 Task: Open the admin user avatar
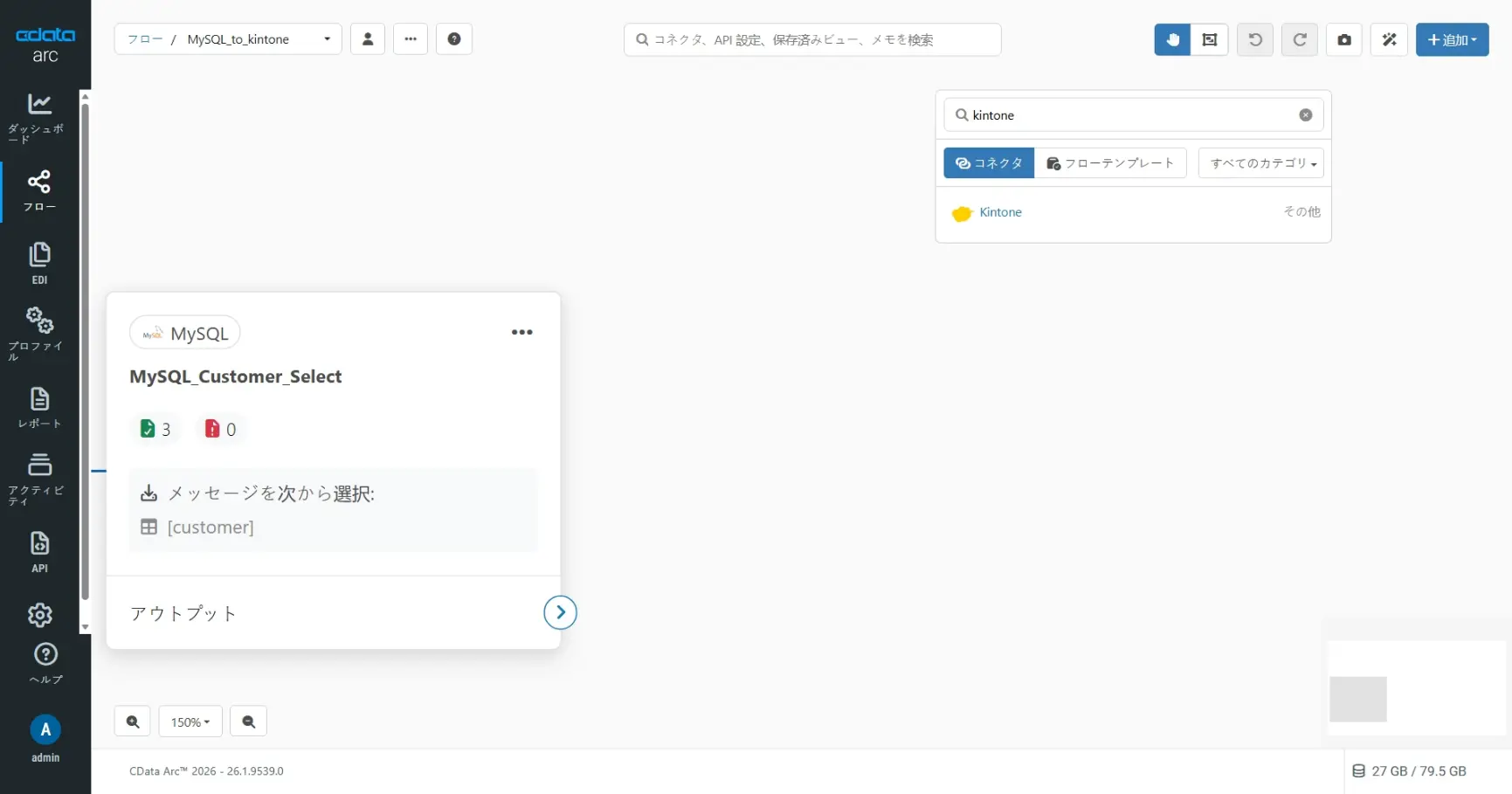(x=45, y=730)
